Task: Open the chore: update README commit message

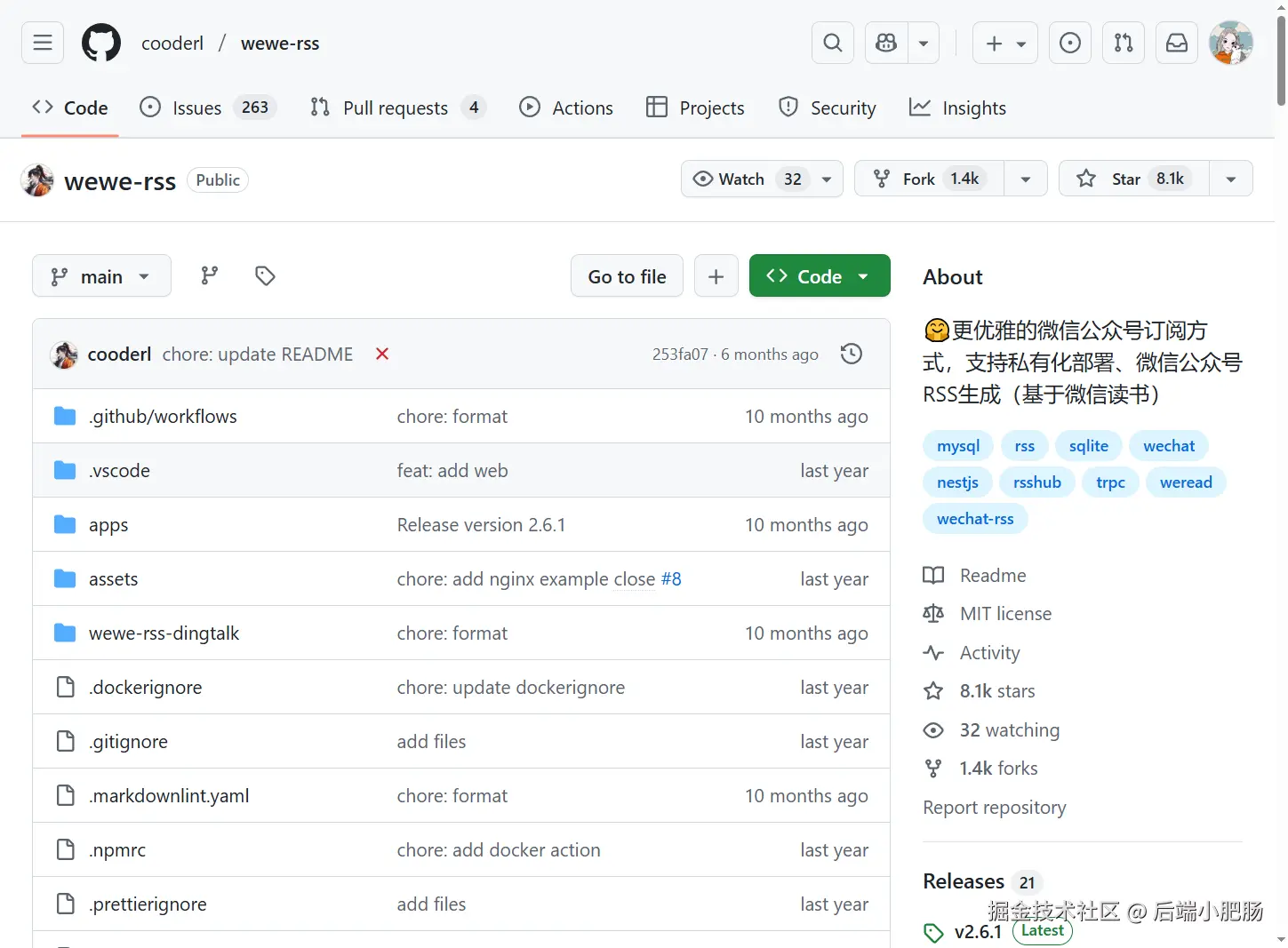Action: (x=258, y=355)
